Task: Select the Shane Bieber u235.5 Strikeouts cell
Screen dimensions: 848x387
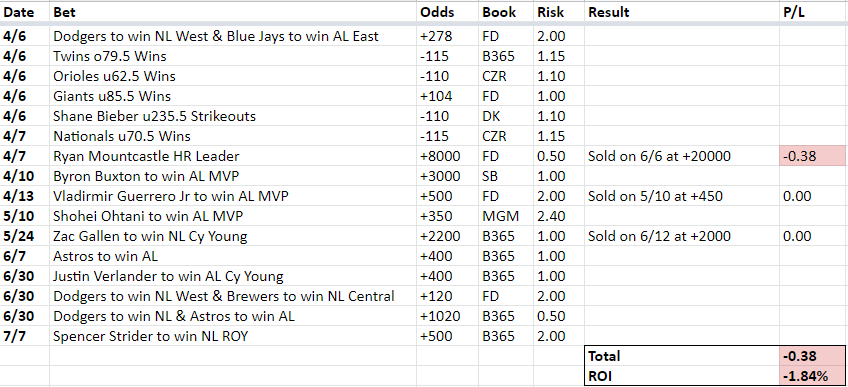Action: coord(233,116)
